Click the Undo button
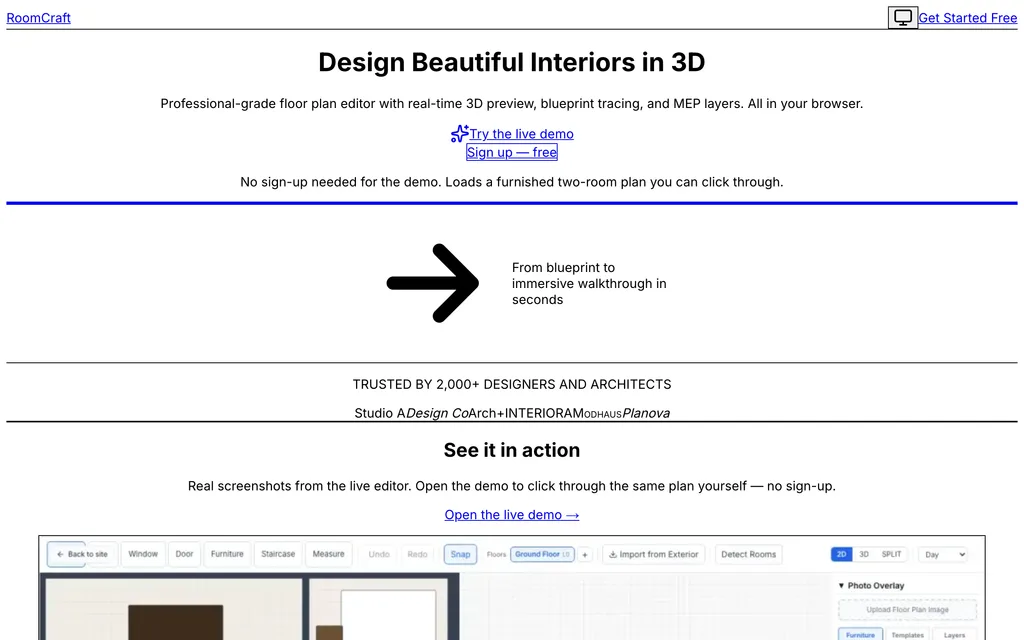The image size is (1024, 640). [x=379, y=554]
